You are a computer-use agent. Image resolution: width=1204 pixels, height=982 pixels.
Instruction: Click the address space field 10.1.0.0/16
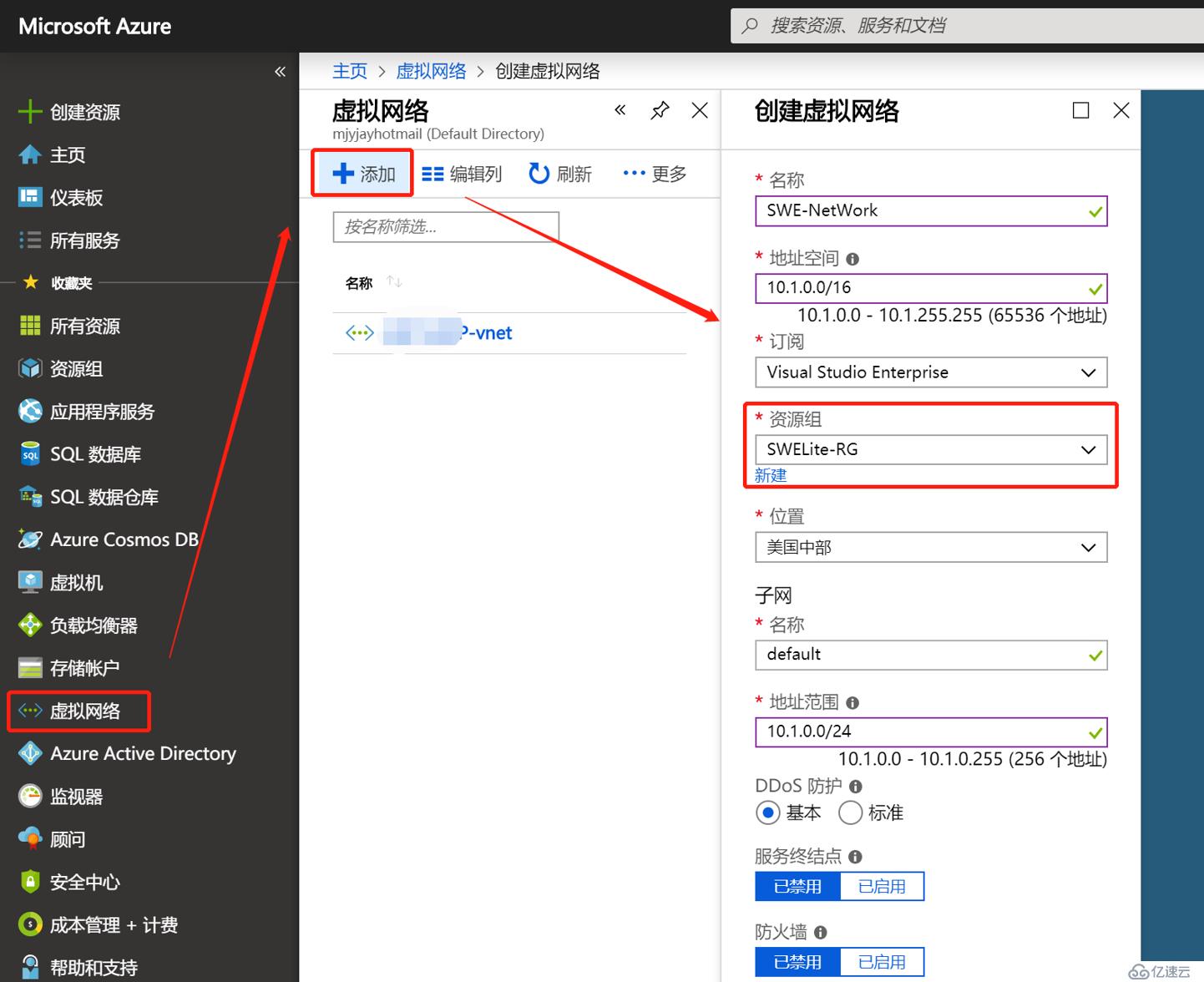click(931, 288)
